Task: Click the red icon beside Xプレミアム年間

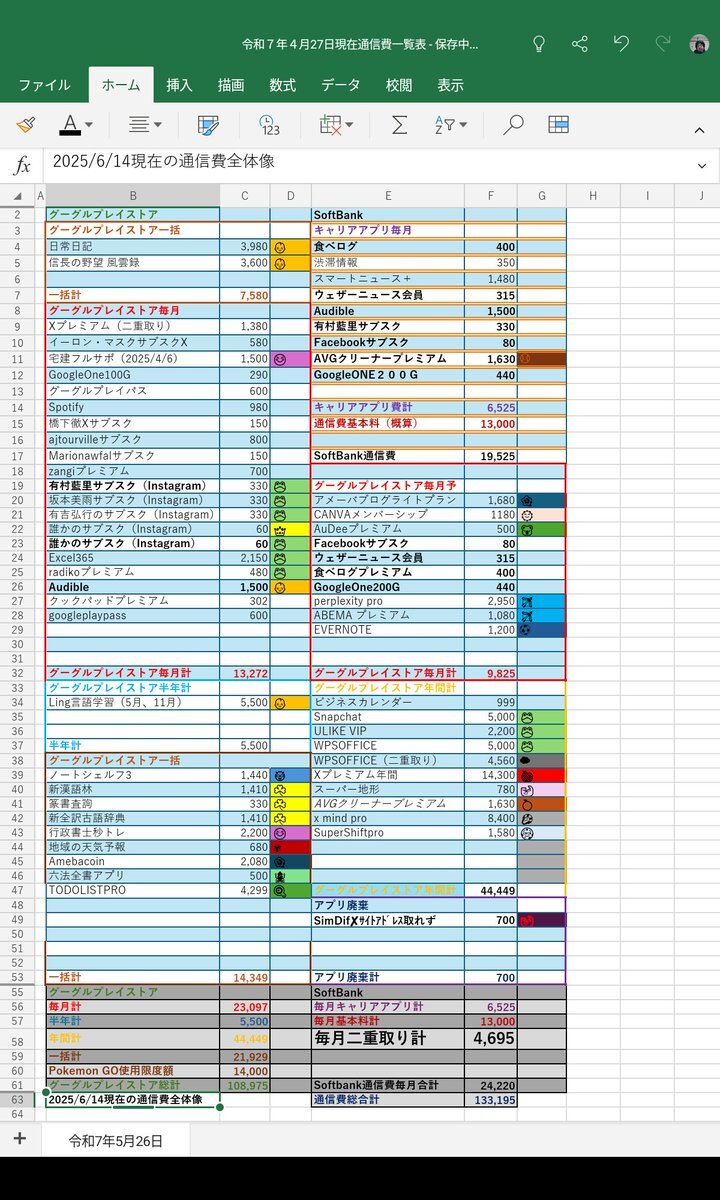Action: click(x=526, y=776)
